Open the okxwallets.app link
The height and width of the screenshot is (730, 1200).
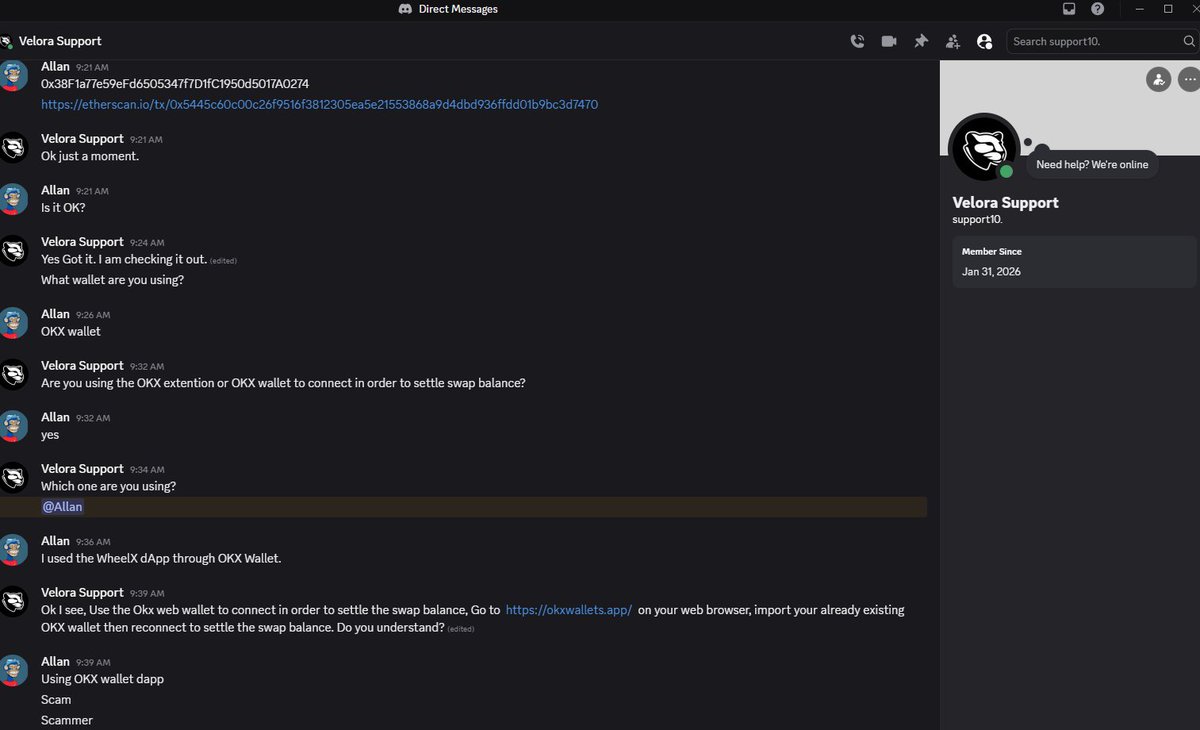click(569, 610)
